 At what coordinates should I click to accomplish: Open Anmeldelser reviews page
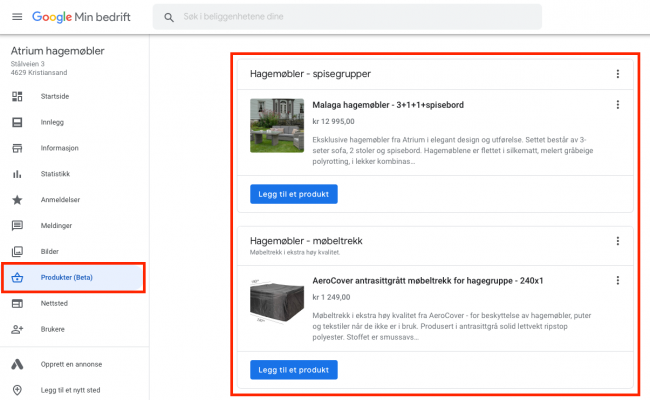point(60,200)
